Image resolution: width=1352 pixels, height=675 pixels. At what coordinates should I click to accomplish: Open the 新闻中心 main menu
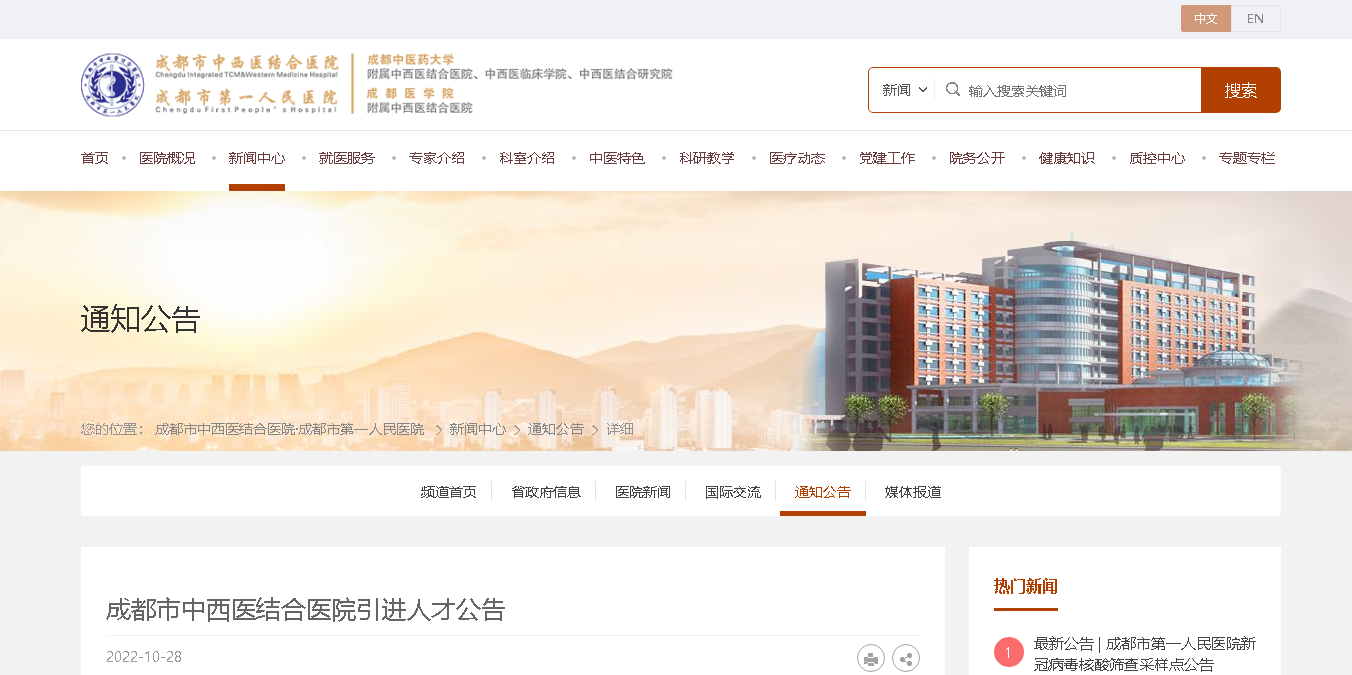pyautogui.click(x=257, y=158)
